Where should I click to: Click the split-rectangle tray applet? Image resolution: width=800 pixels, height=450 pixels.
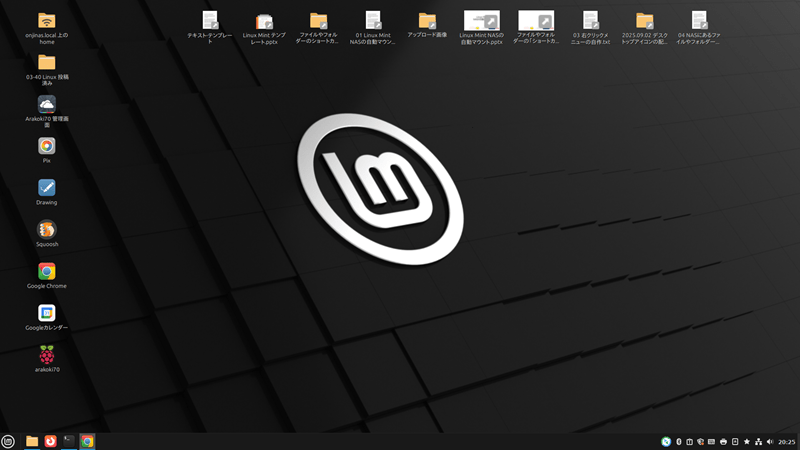(x=689, y=442)
